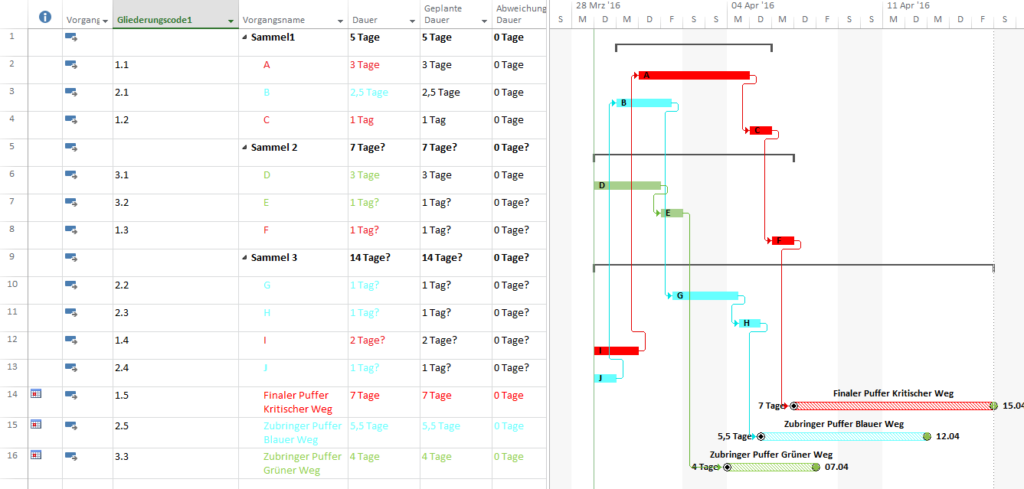Click the calendar constraint icon in row 16
1024x489 pixels.
(37, 455)
